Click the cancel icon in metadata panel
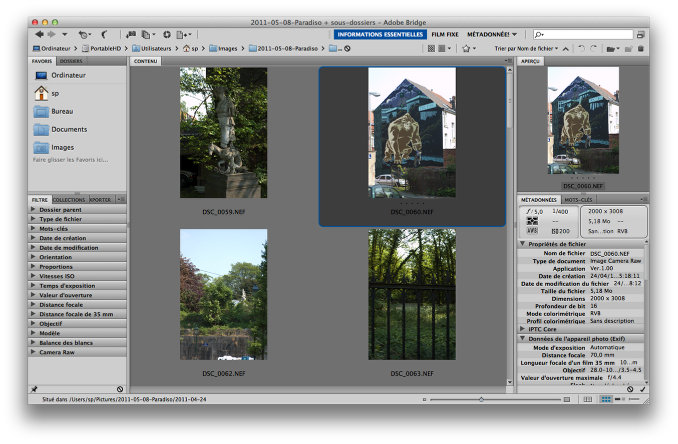Image resolution: width=678 pixels, height=444 pixels. pyautogui.click(x=630, y=388)
